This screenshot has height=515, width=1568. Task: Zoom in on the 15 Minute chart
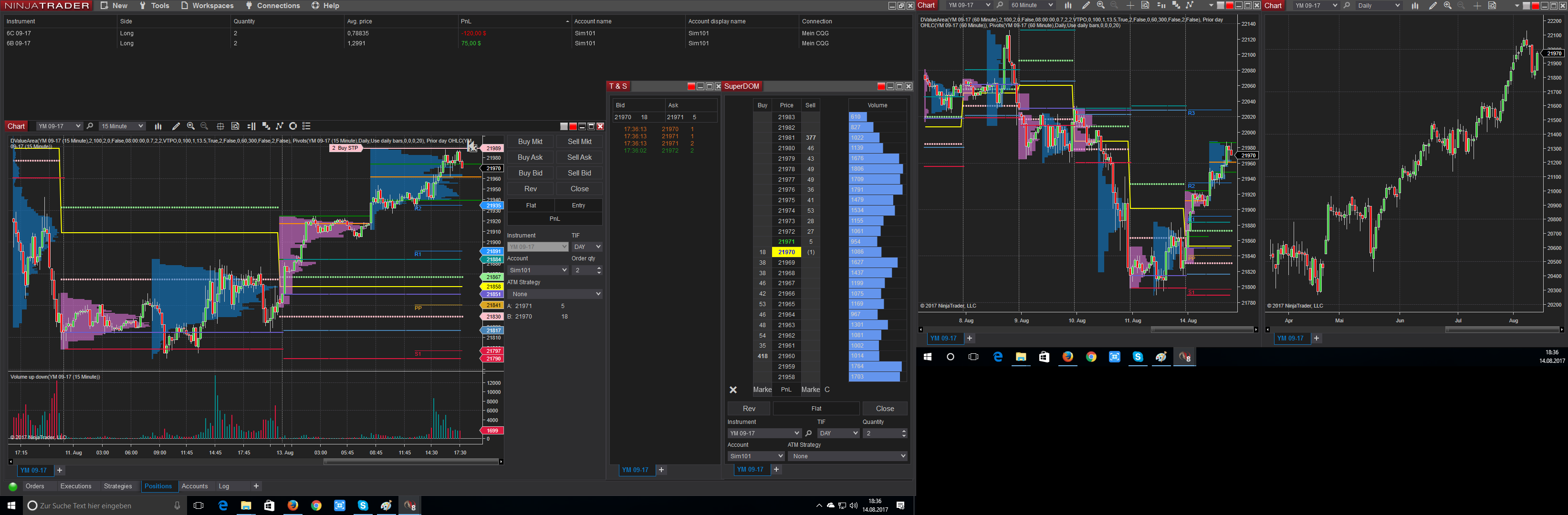pyautogui.click(x=190, y=126)
